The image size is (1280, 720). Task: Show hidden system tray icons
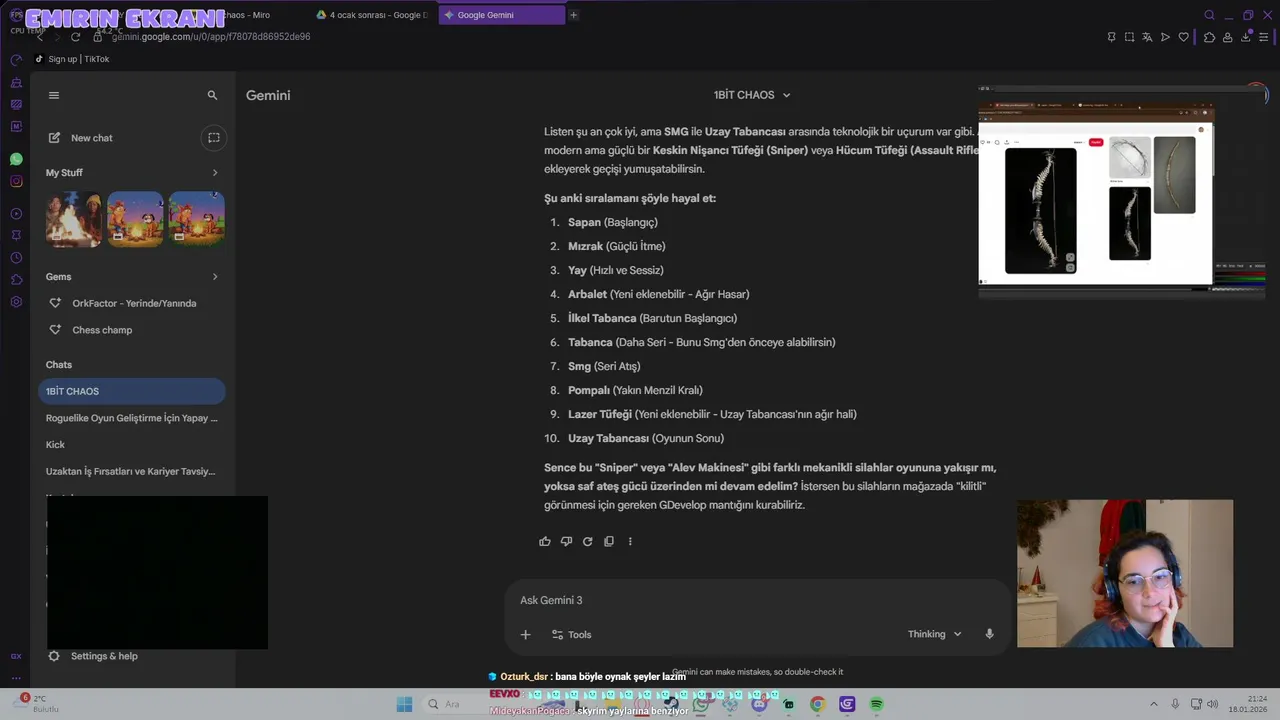pos(1153,704)
